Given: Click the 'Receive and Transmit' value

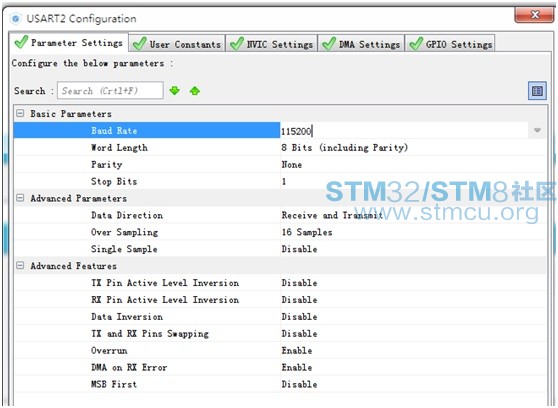Looking at the screenshot, I should [x=332, y=215].
